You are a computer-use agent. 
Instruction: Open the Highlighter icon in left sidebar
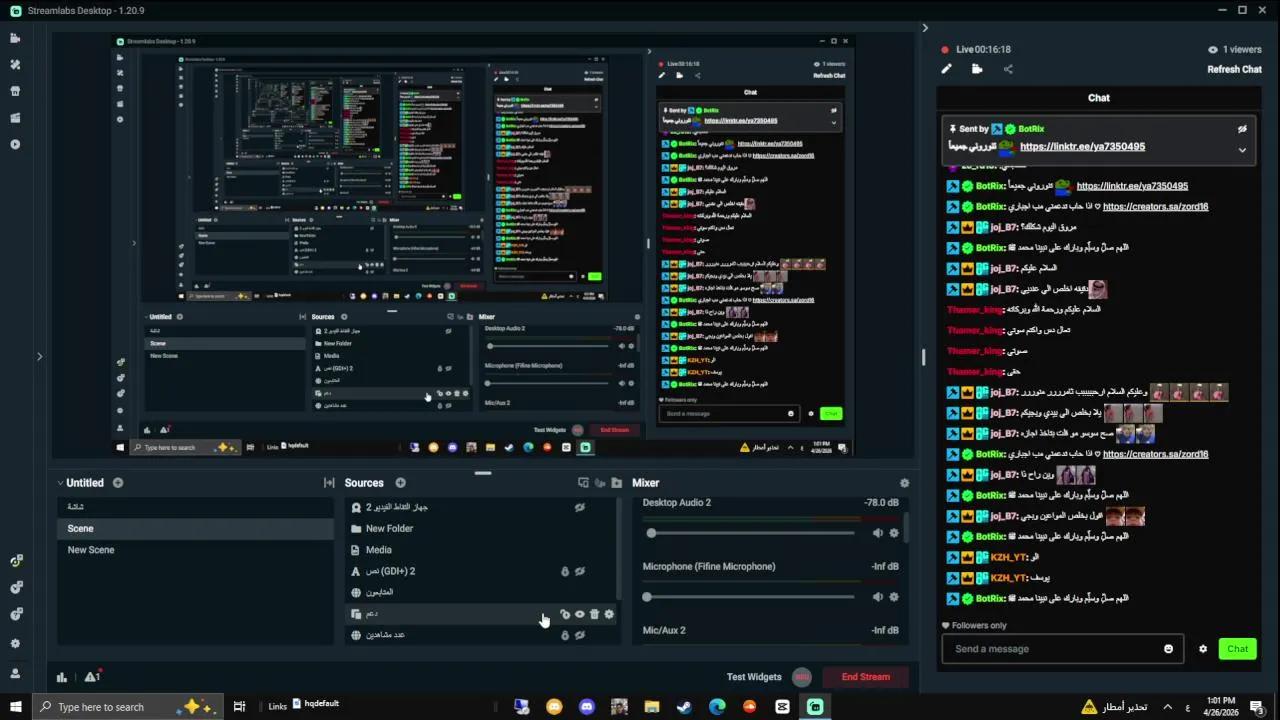click(15, 118)
